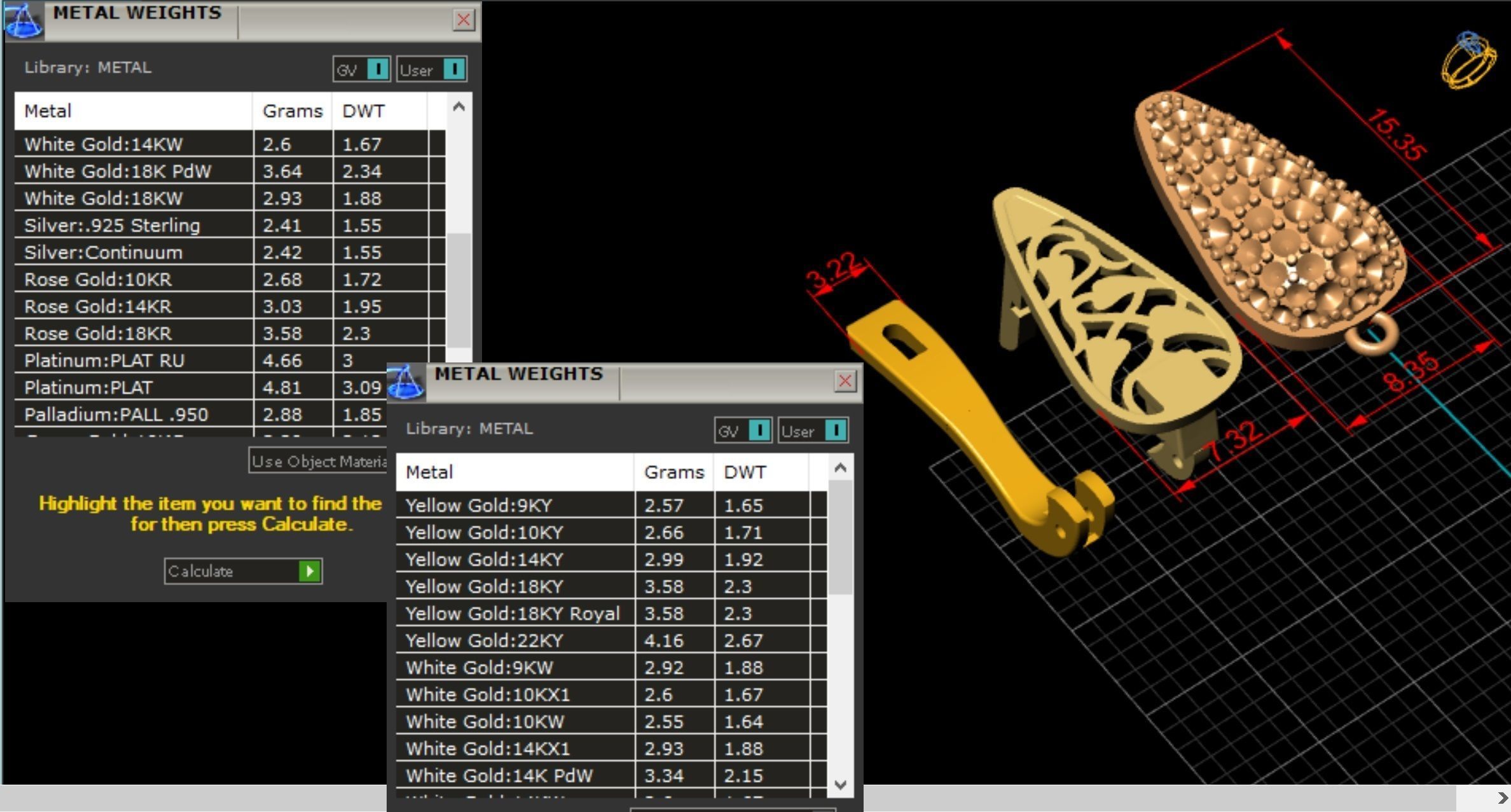Image resolution: width=1511 pixels, height=812 pixels.
Task: Toggle the GV library switch in the top-left panel
Action: [378, 69]
